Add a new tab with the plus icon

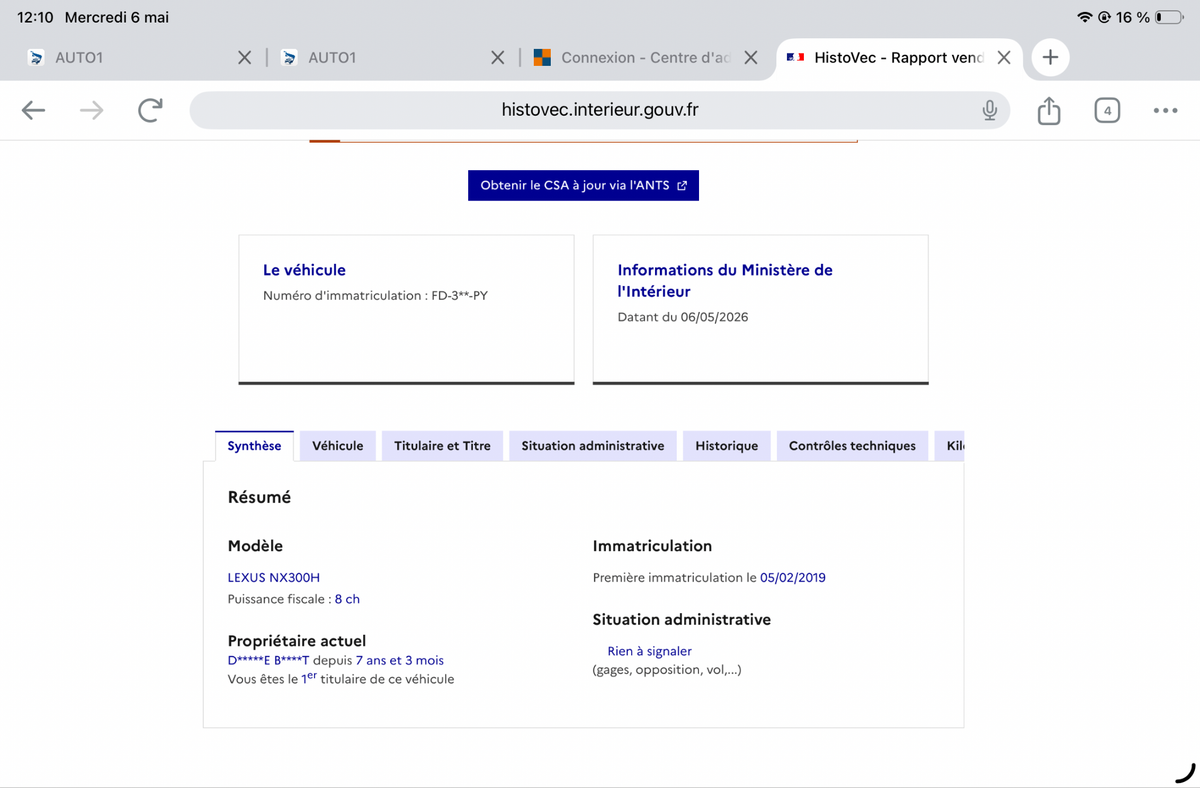tap(1050, 57)
